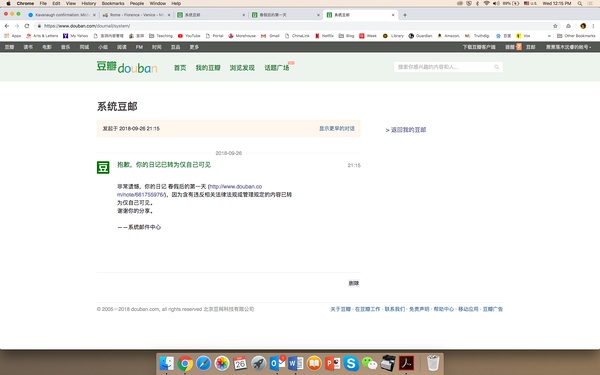
Task: Open Other Bookmarks folder
Action: (576, 36)
